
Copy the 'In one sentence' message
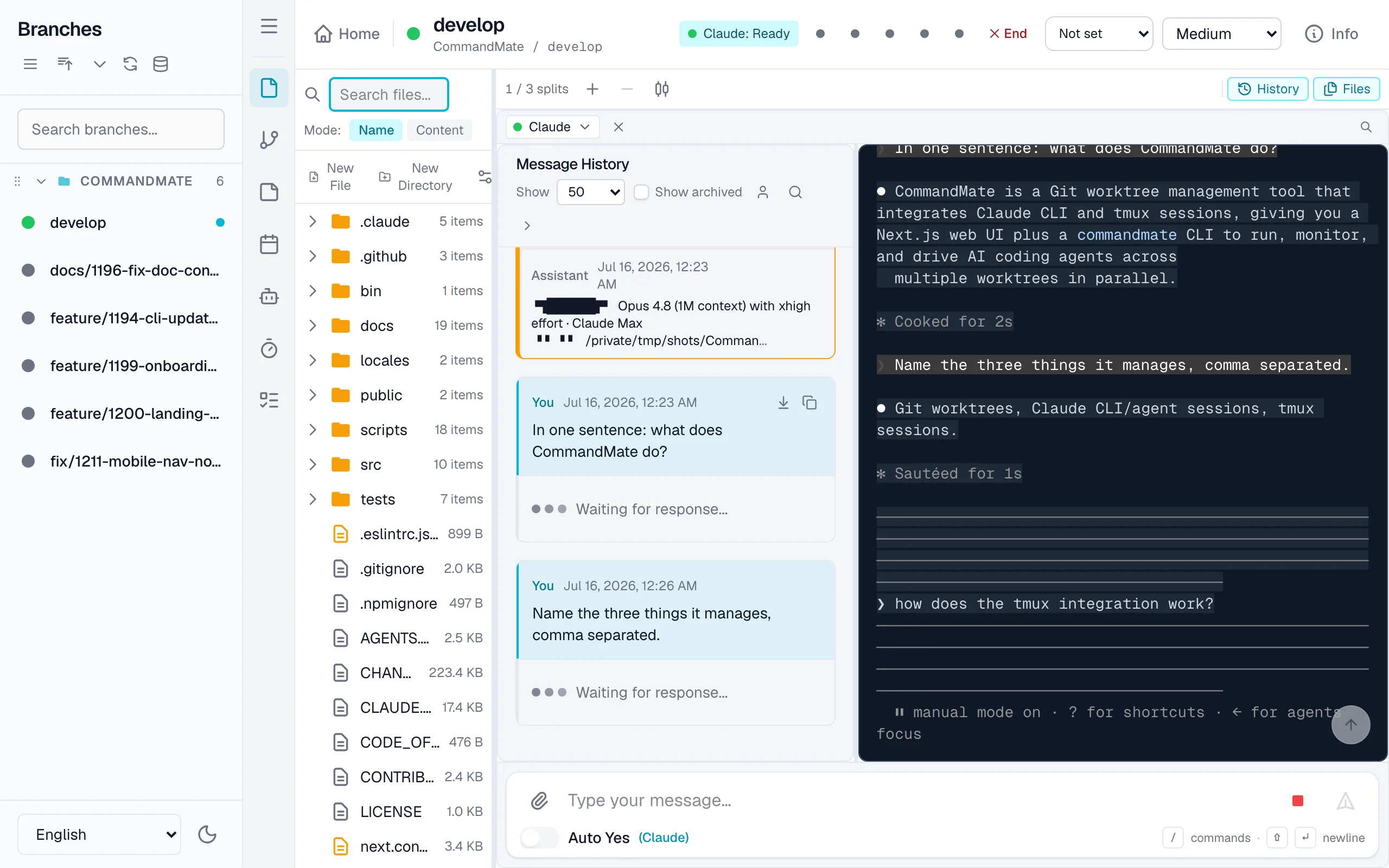[810, 403]
